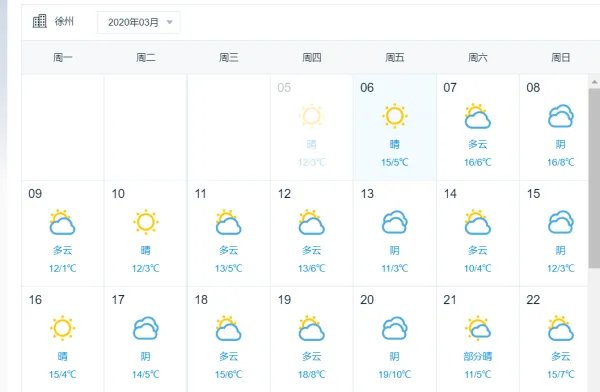Click the temperature 15/6℃ on day 18
Viewport: 600px width, 392px height.
[x=228, y=374]
